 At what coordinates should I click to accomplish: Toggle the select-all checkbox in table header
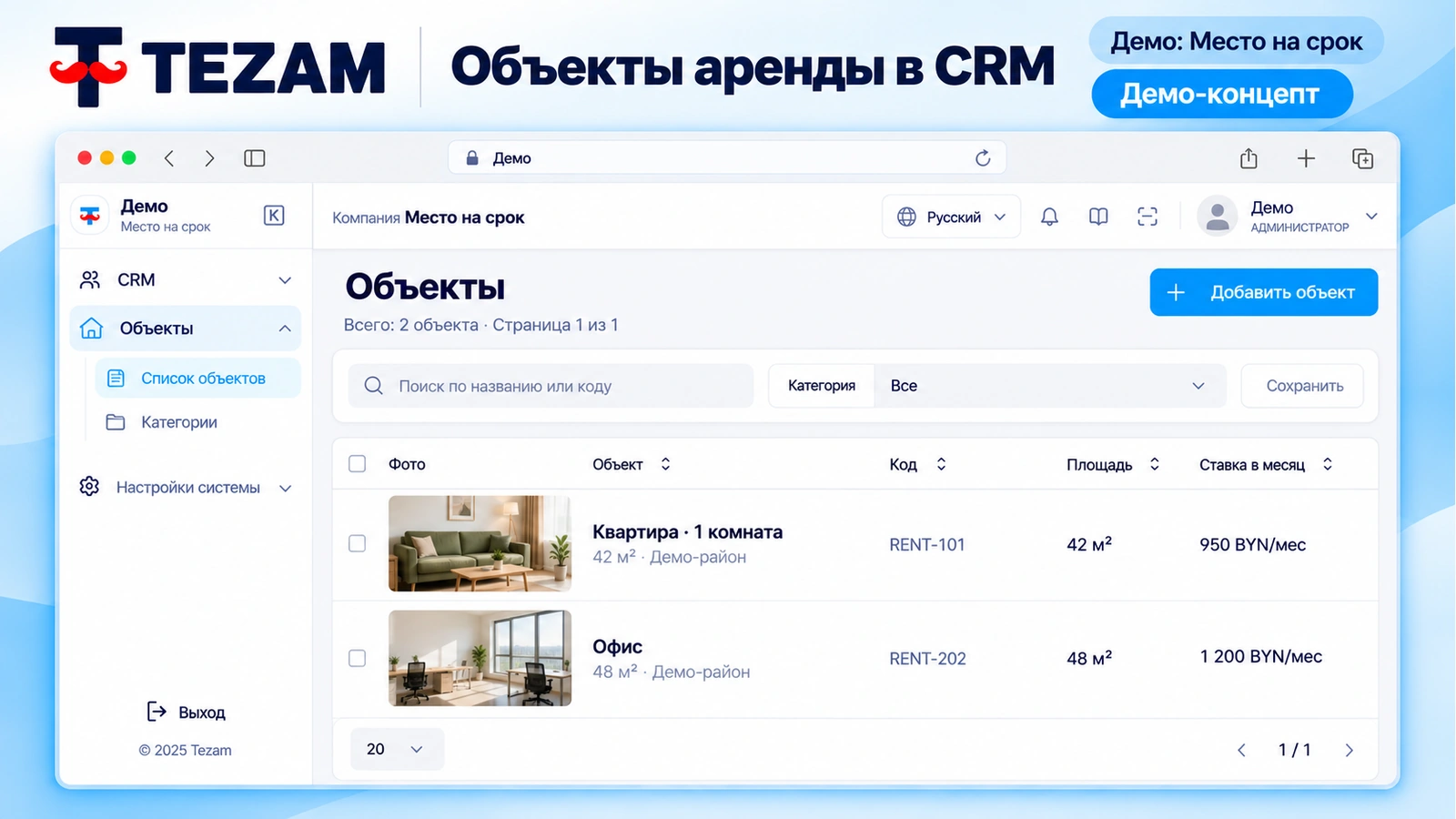pyautogui.click(x=357, y=464)
